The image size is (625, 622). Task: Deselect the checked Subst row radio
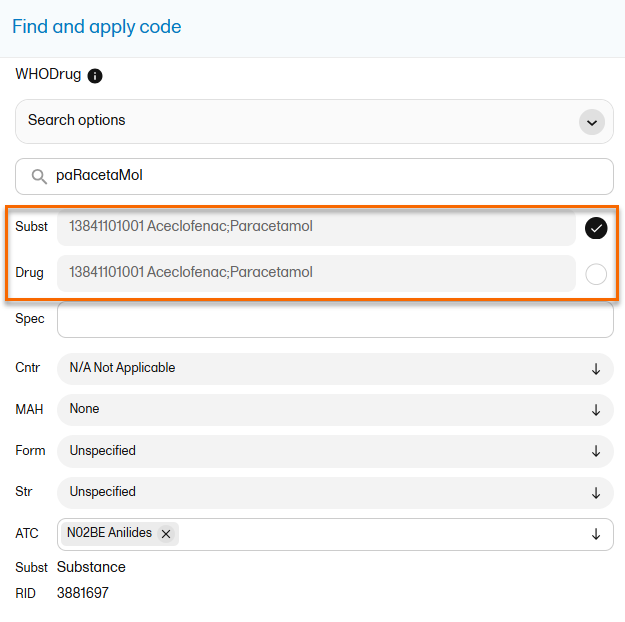tap(596, 228)
